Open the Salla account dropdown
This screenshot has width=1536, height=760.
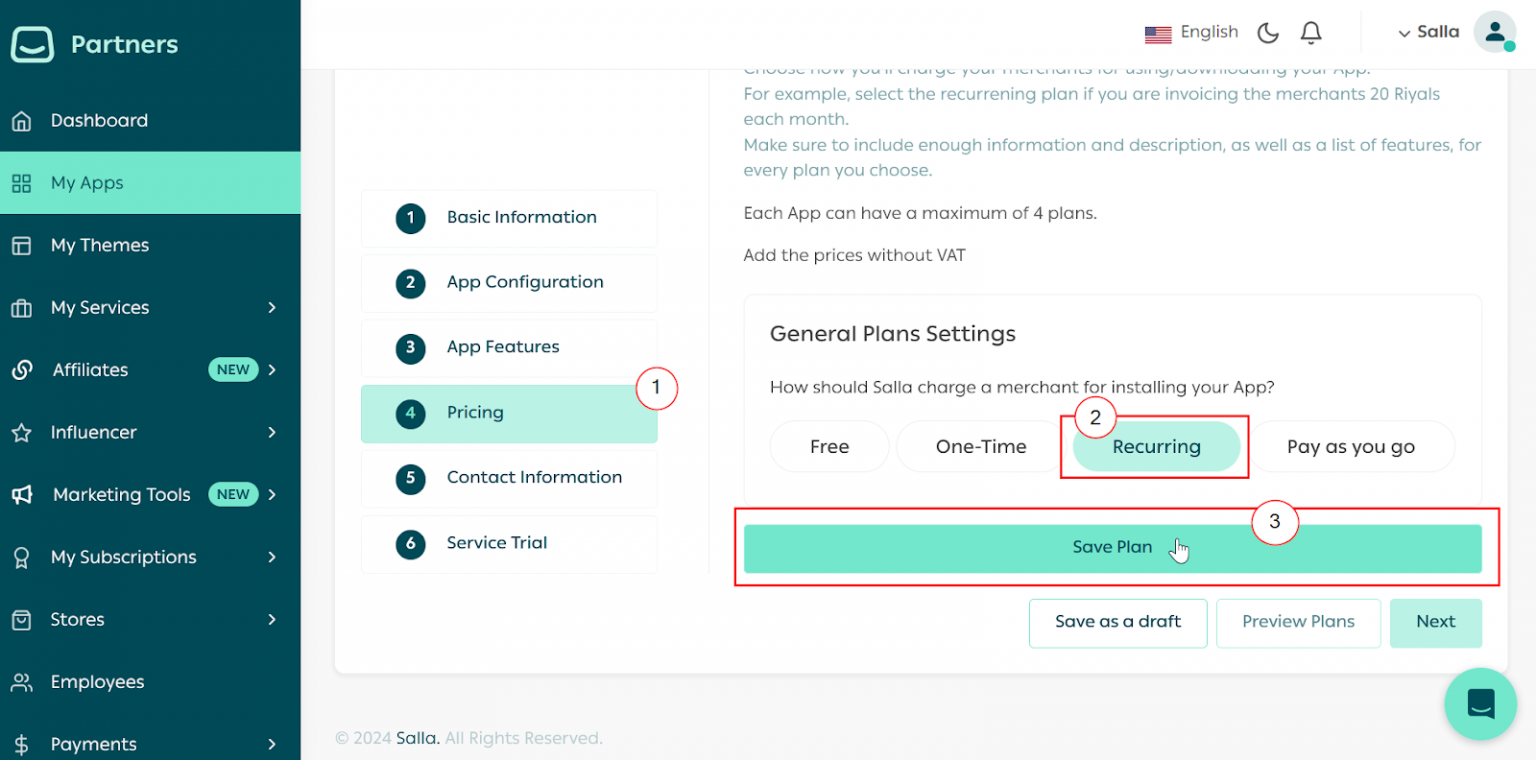coord(1429,32)
